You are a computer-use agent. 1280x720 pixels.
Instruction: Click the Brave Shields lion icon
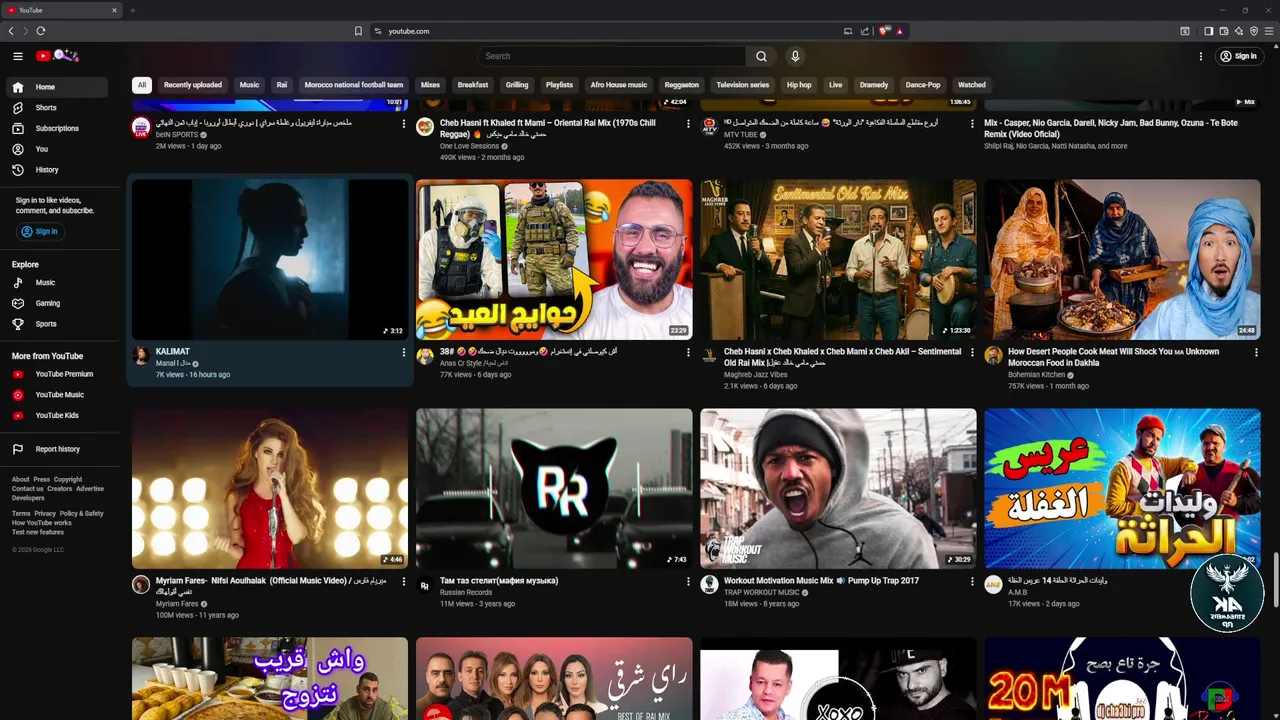(x=884, y=31)
